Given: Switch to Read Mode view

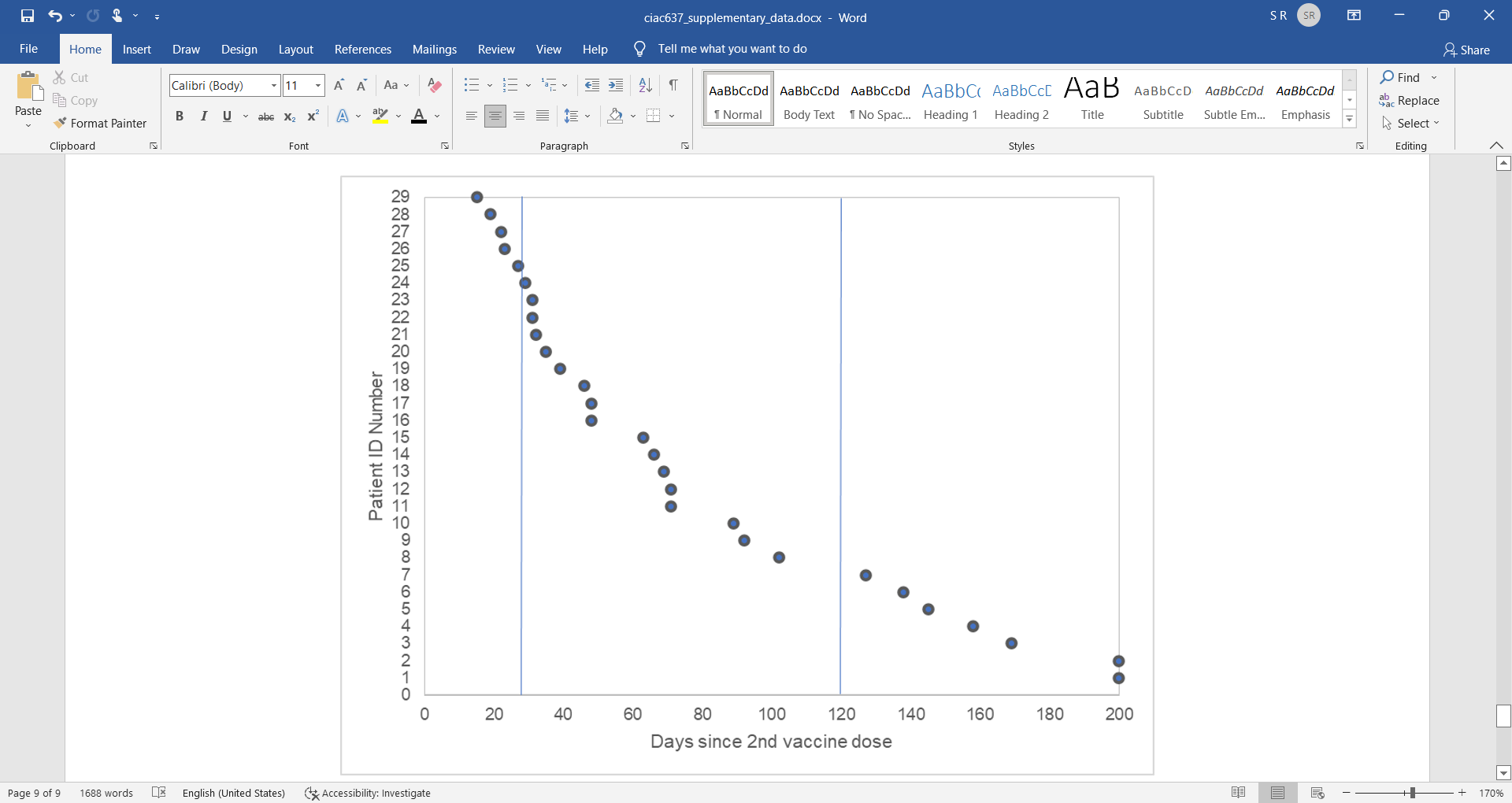Looking at the screenshot, I should (1238, 793).
